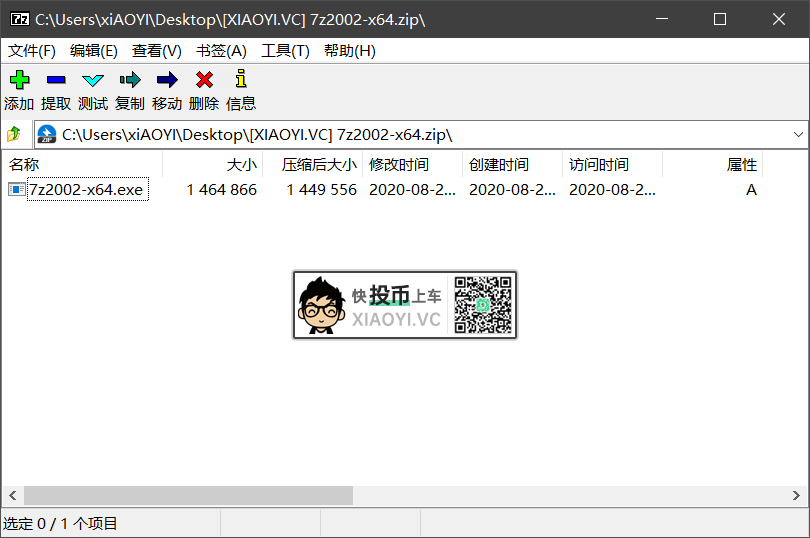Viewport: 810px width, 538px height.
Task: Open the 文件(F) menu
Action: [x=32, y=51]
